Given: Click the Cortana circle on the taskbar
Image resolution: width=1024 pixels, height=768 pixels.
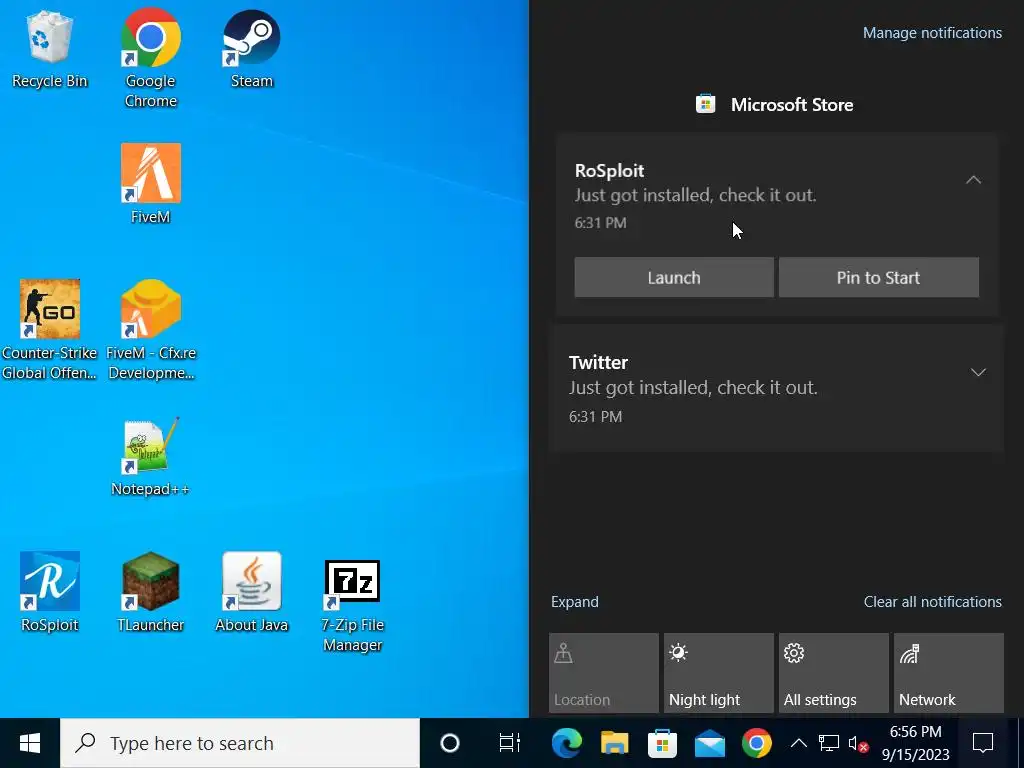Looking at the screenshot, I should [450, 743].
